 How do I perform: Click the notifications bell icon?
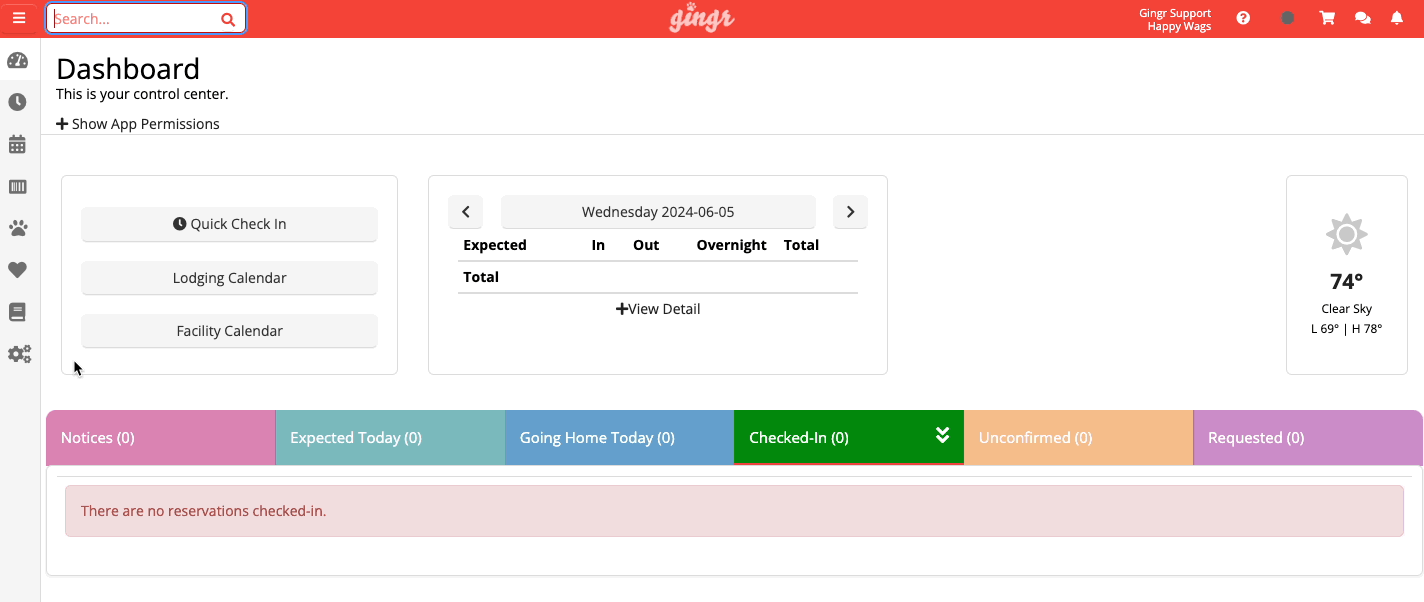(1397, 18)
